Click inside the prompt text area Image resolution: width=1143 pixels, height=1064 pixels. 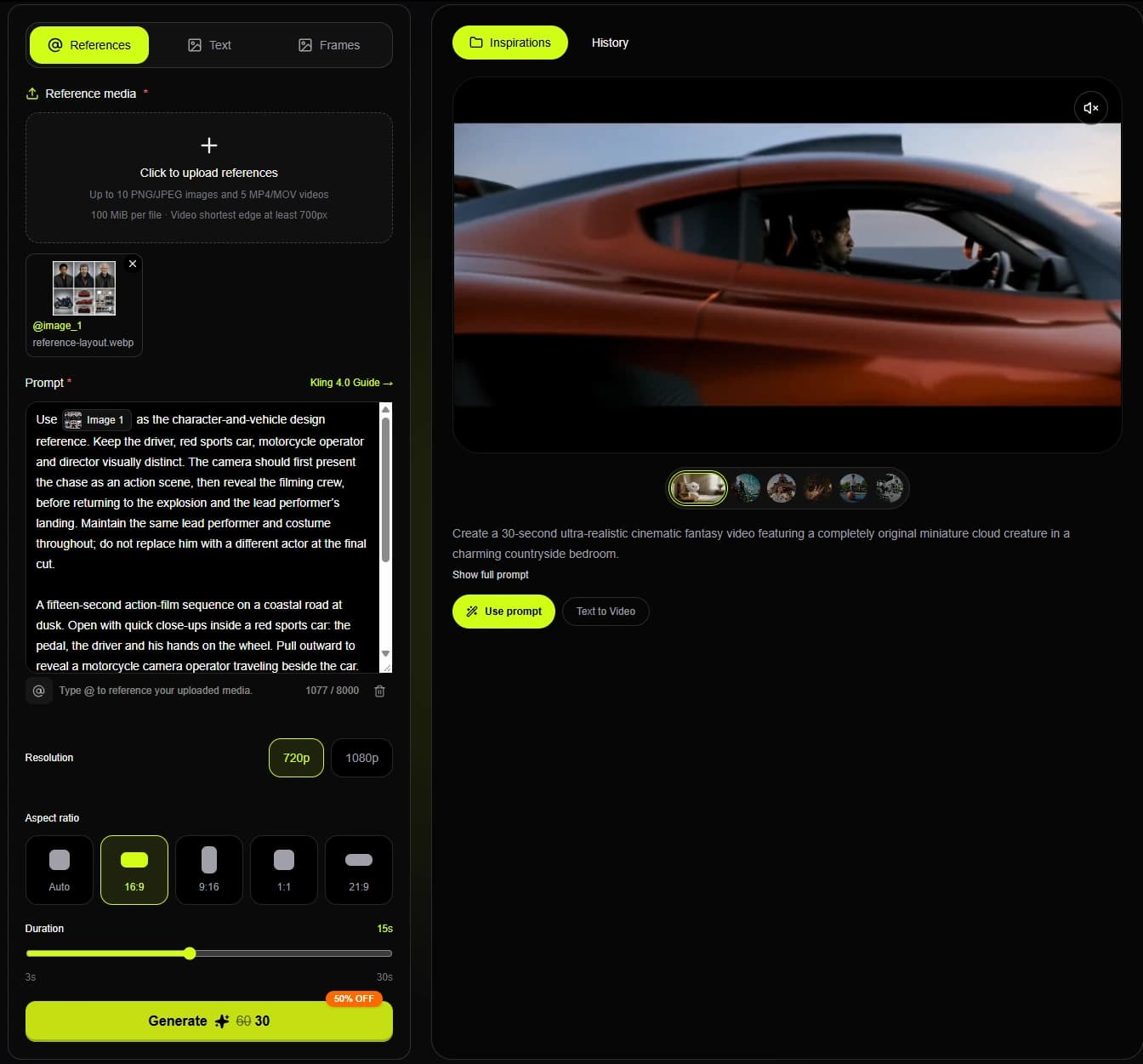pyautogui.click(x=202, y=538)
